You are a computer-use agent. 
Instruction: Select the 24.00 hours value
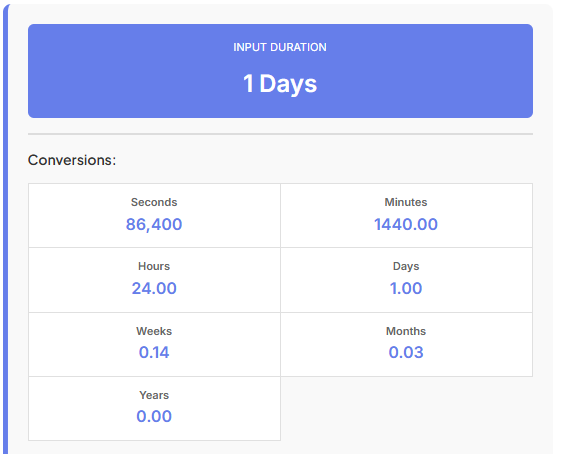[154, 288]
